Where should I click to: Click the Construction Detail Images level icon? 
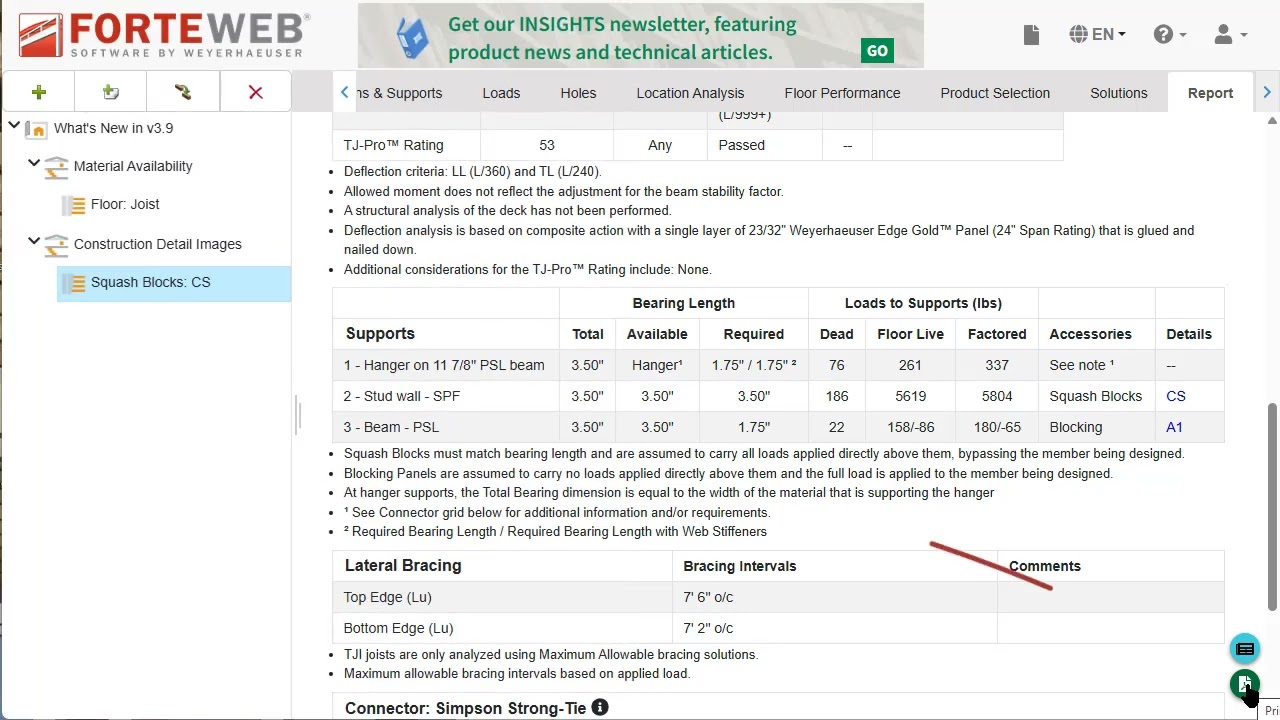(x=57, y=245)
